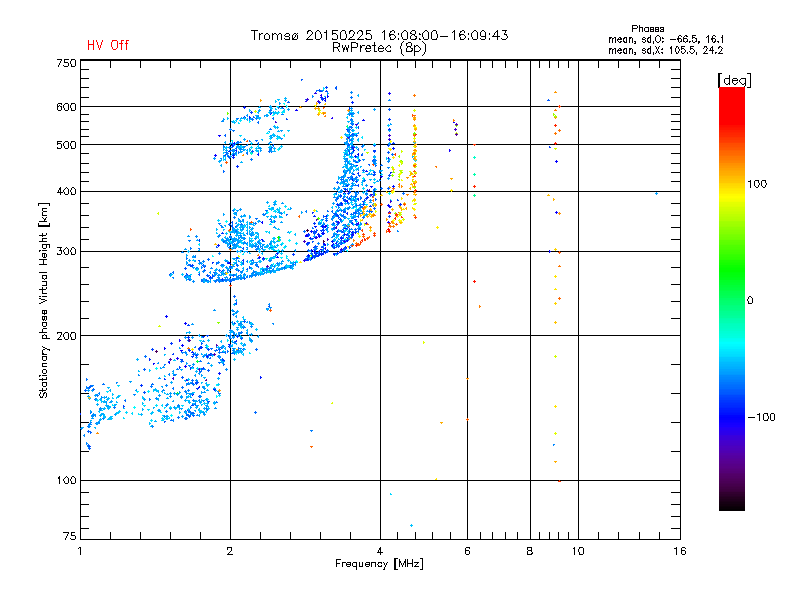Click x-axis tick label '6'
Viewport: 800px width, 600px height.
click(x=467, y=551)
